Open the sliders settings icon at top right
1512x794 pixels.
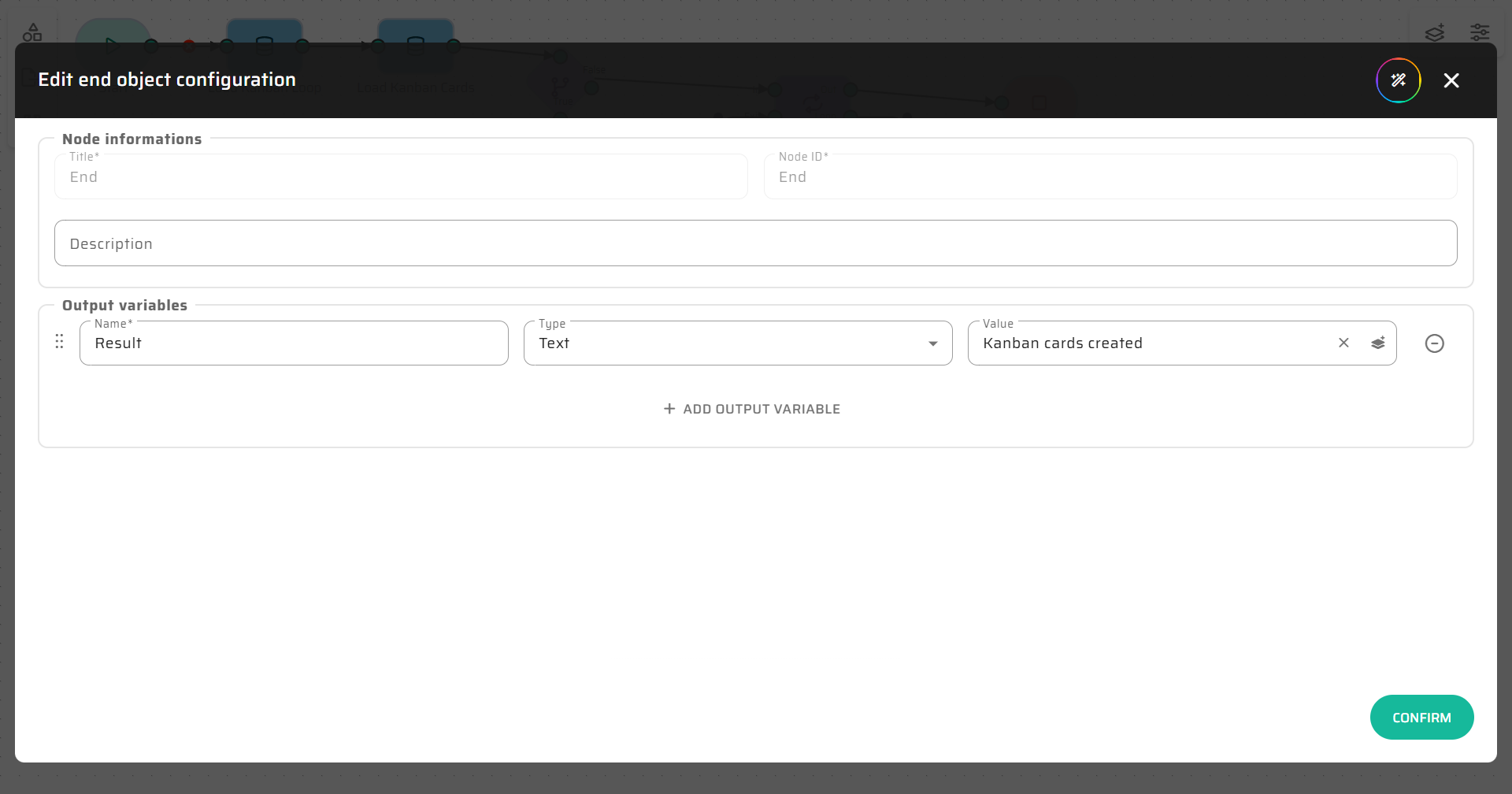(x=1480, y=32)
